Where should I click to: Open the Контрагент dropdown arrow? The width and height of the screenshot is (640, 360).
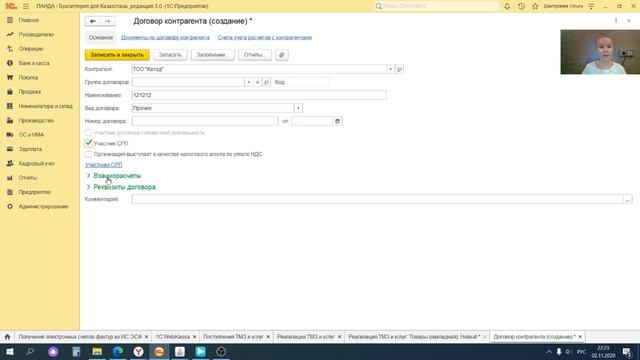[x=390, y=69]
